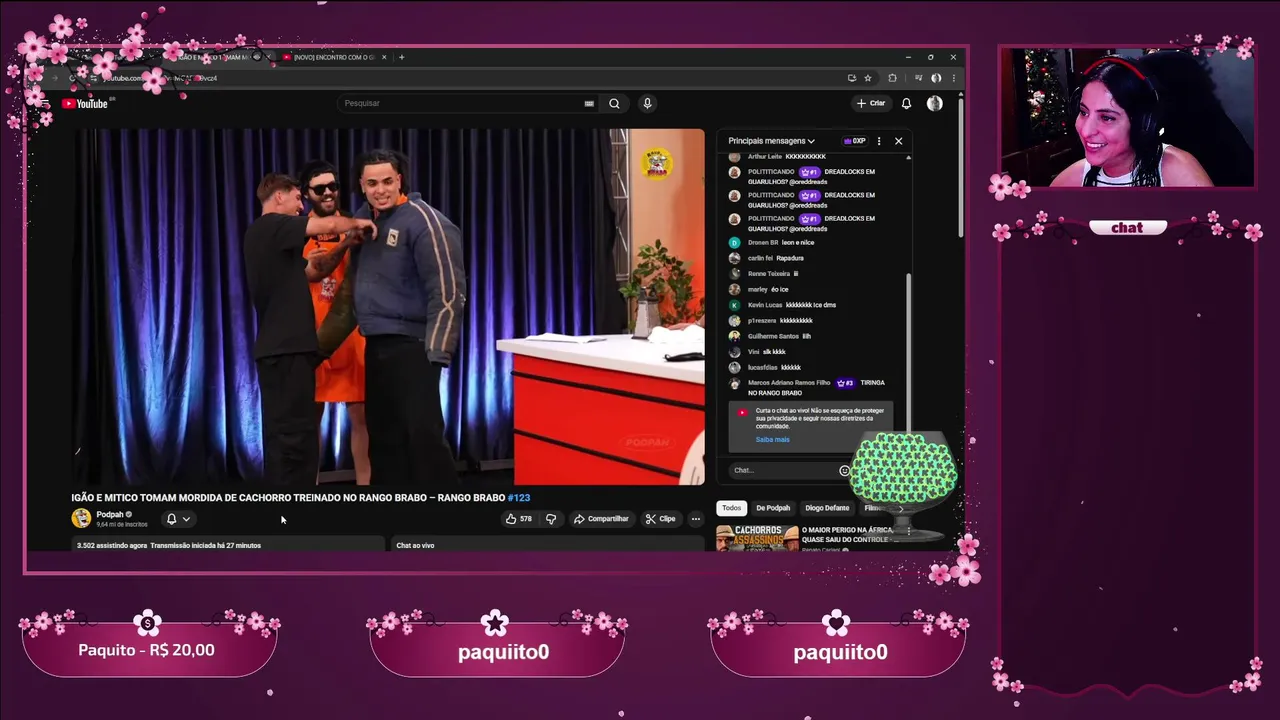Click Renne Teixeira chat message
Image resolution: width=1280 pixels, height=720 pixels.
tap(815, 273)
